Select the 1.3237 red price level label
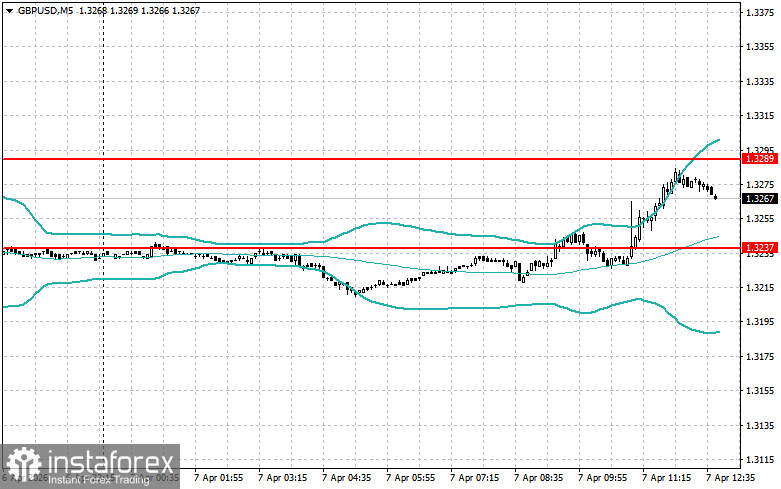 pos(760,247)
